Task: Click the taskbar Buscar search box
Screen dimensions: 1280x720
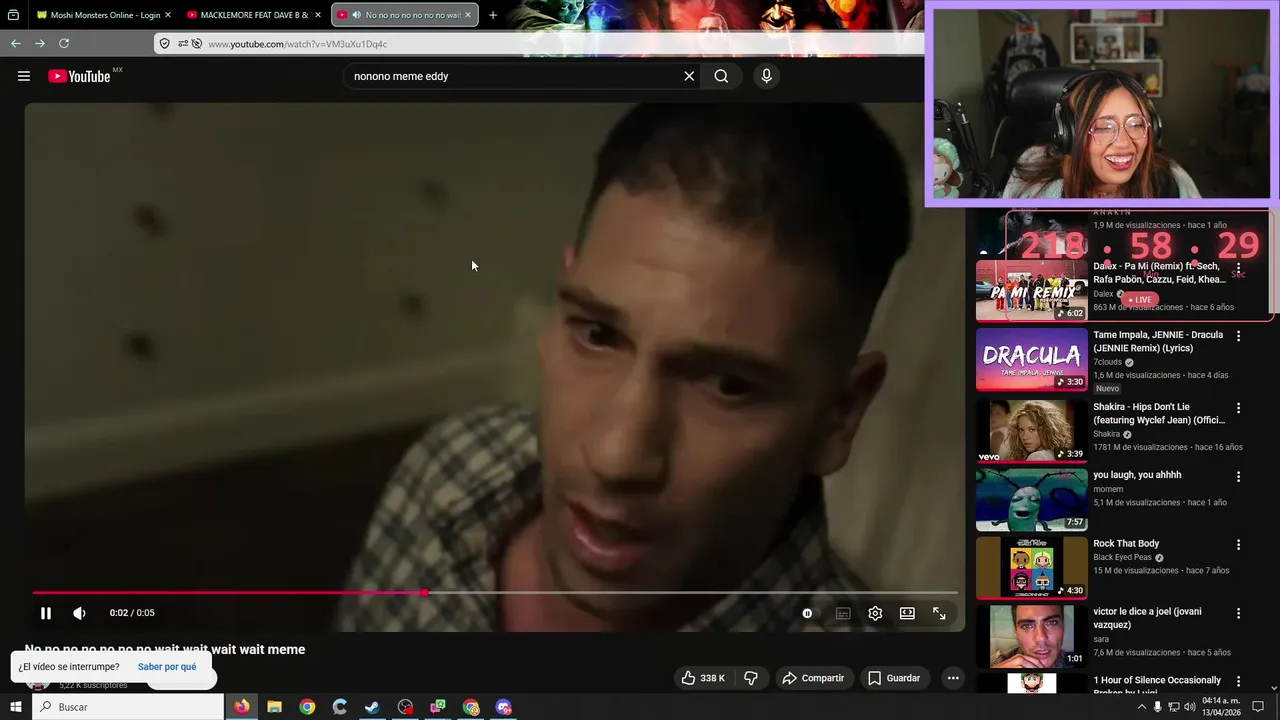Action: [x=128, y=707]
